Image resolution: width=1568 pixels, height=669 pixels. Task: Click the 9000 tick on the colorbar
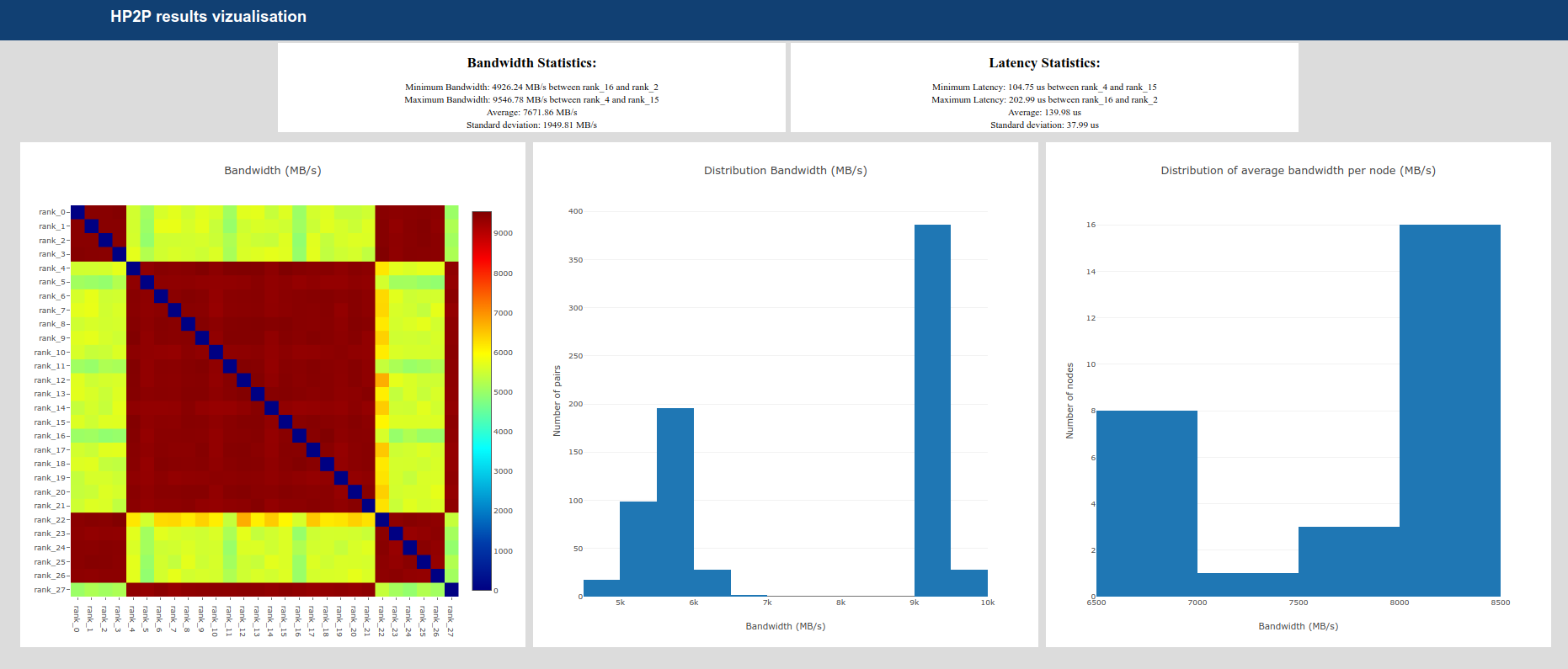pyautogui.click(x=503, y=233)
